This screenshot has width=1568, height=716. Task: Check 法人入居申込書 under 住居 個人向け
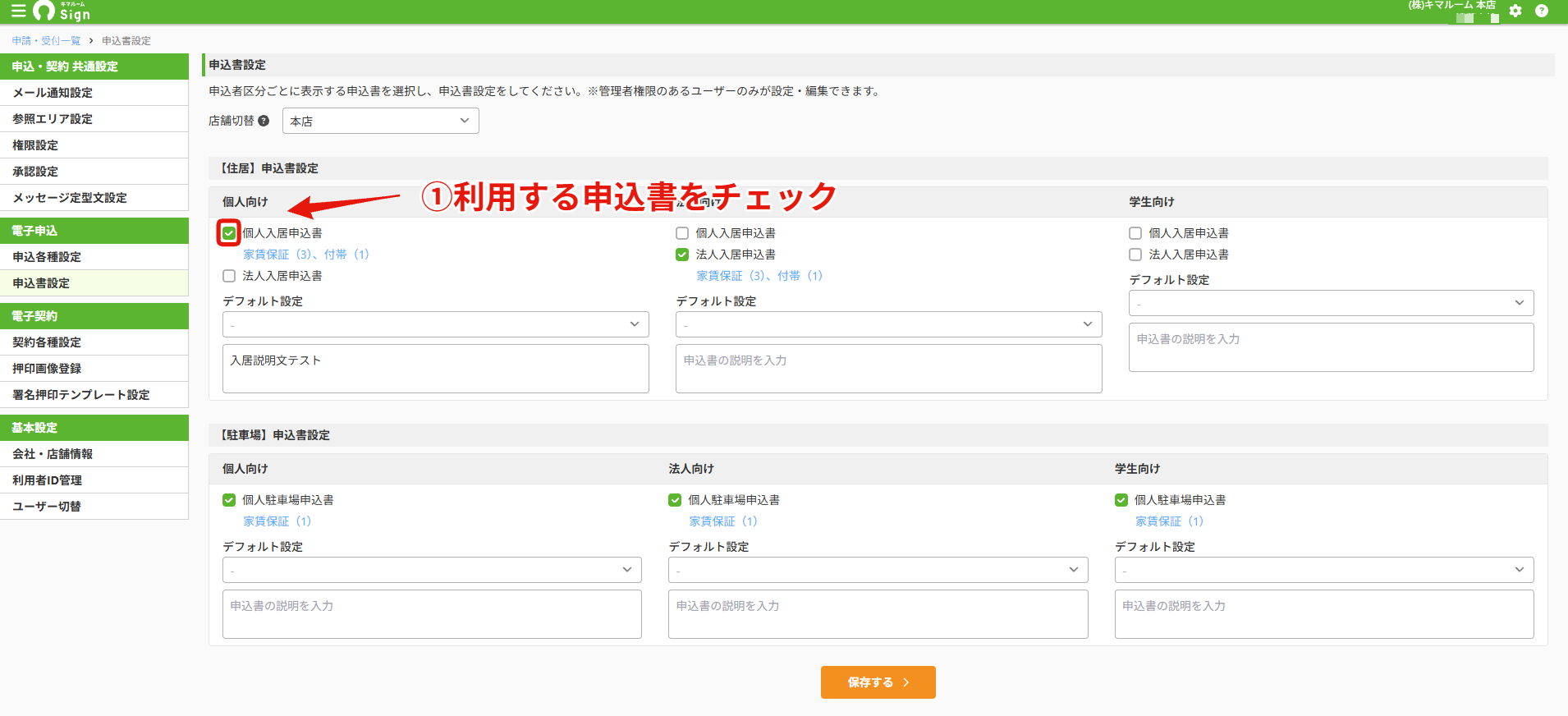pos(229,276)
